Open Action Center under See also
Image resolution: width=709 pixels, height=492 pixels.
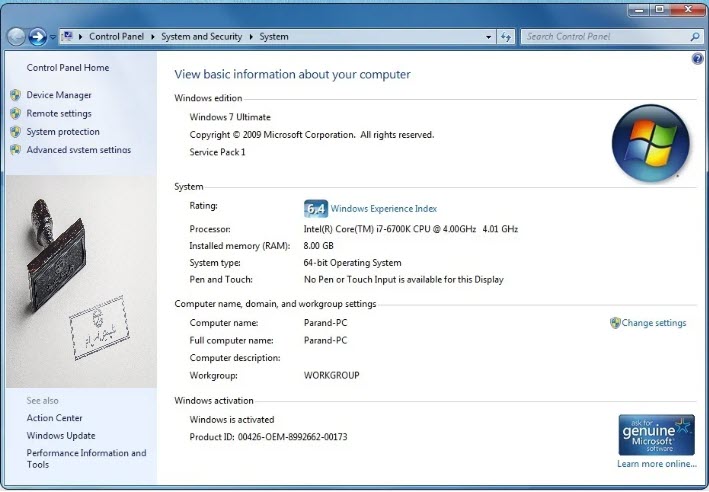54,418
